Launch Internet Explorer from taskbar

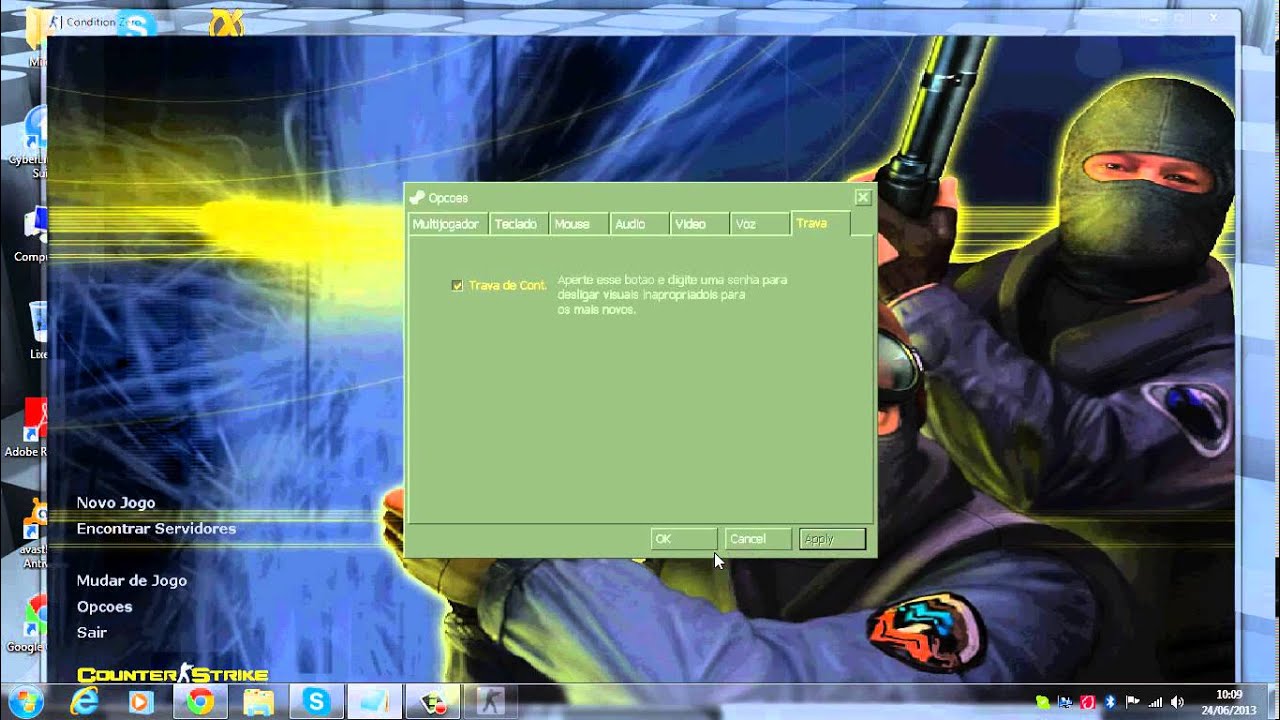[x=85, y=701]
